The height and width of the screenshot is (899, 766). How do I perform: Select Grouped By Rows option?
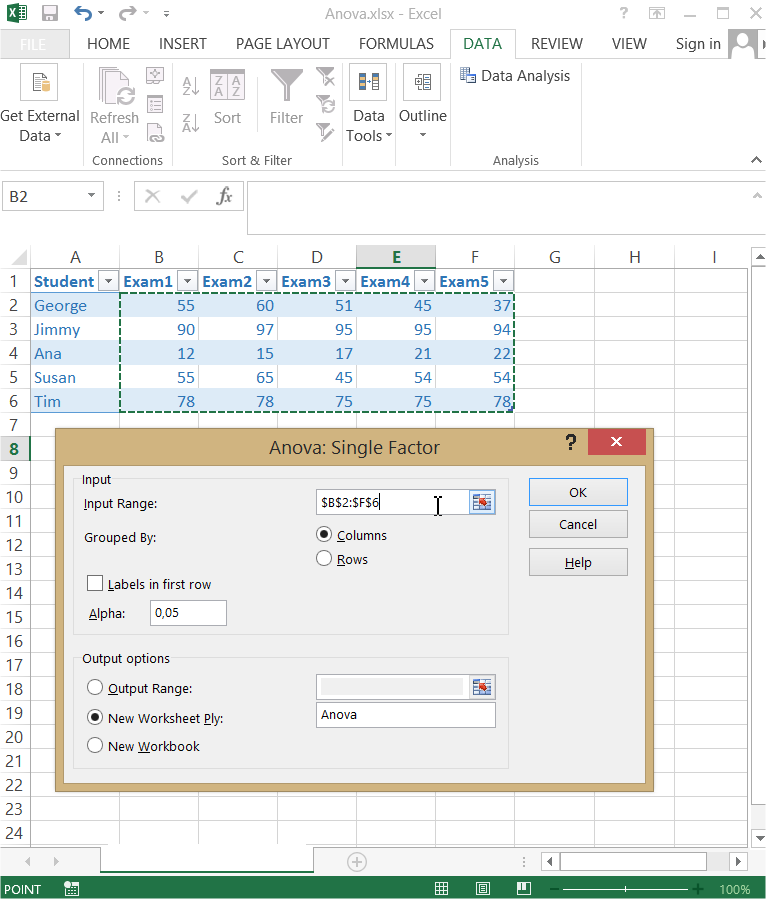(324, 558)
